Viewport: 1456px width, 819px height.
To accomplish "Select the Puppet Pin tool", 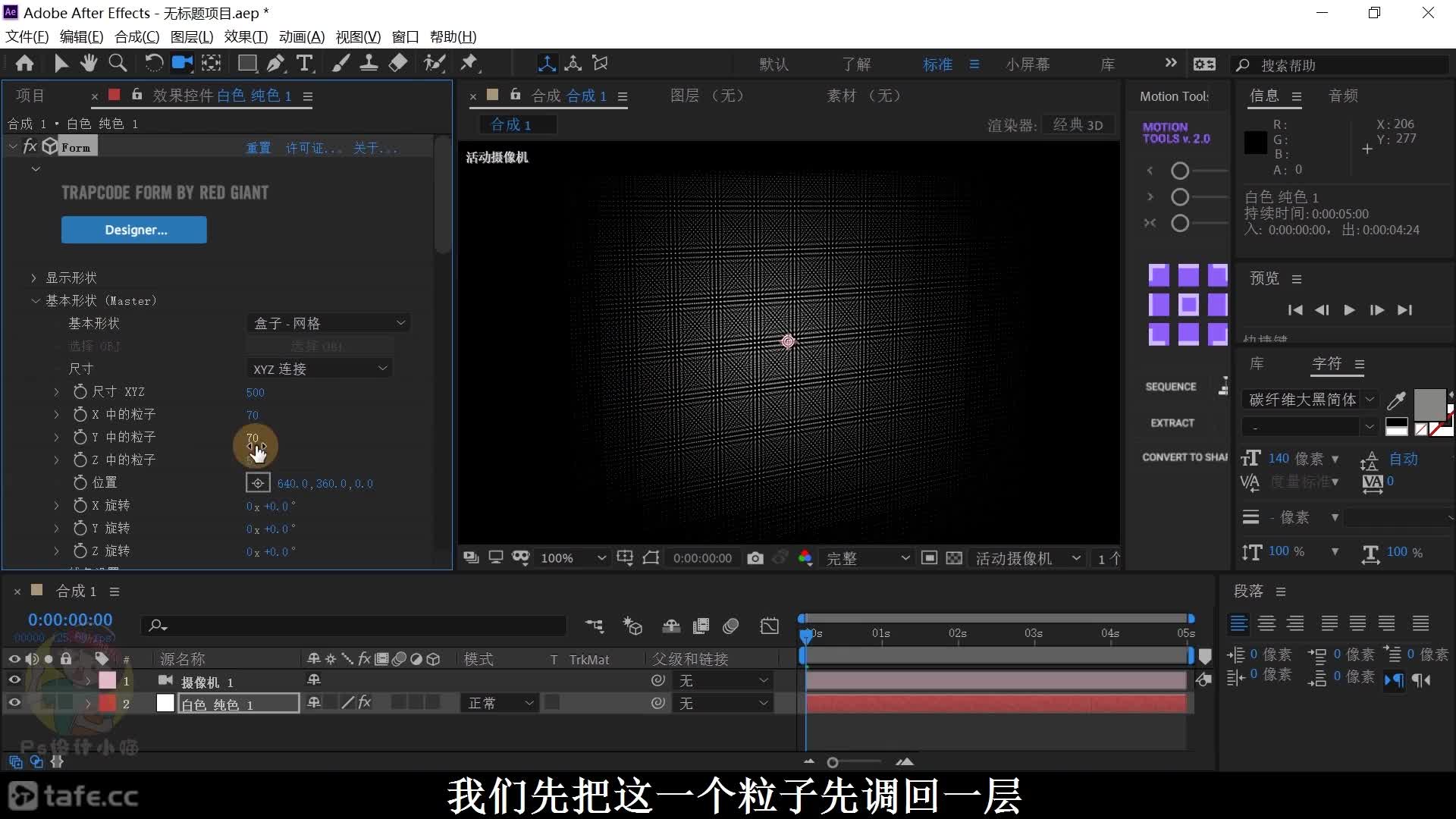I will pyautogui.click(x=469, y=64).
